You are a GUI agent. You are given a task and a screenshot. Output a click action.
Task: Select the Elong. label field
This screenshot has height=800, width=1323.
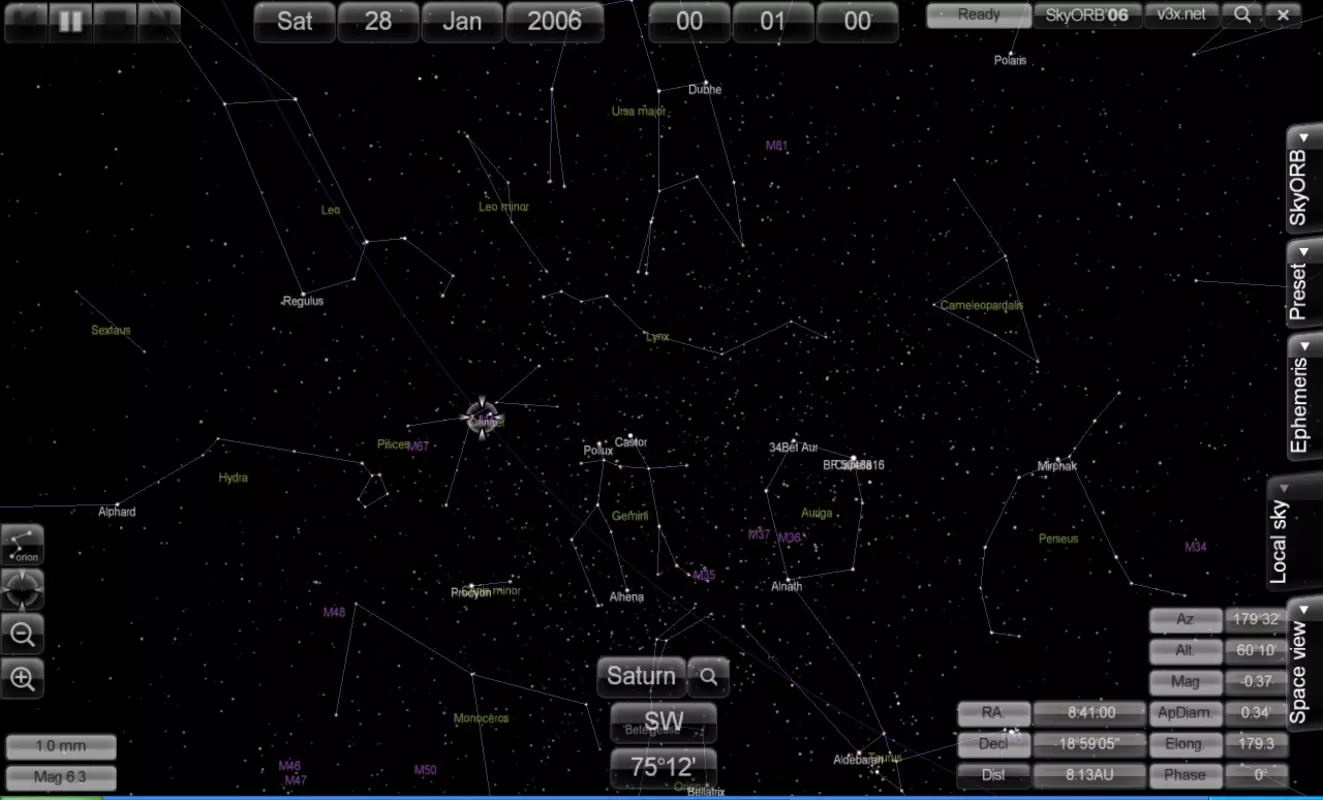pyautogui.click(x=1185, y=745)
